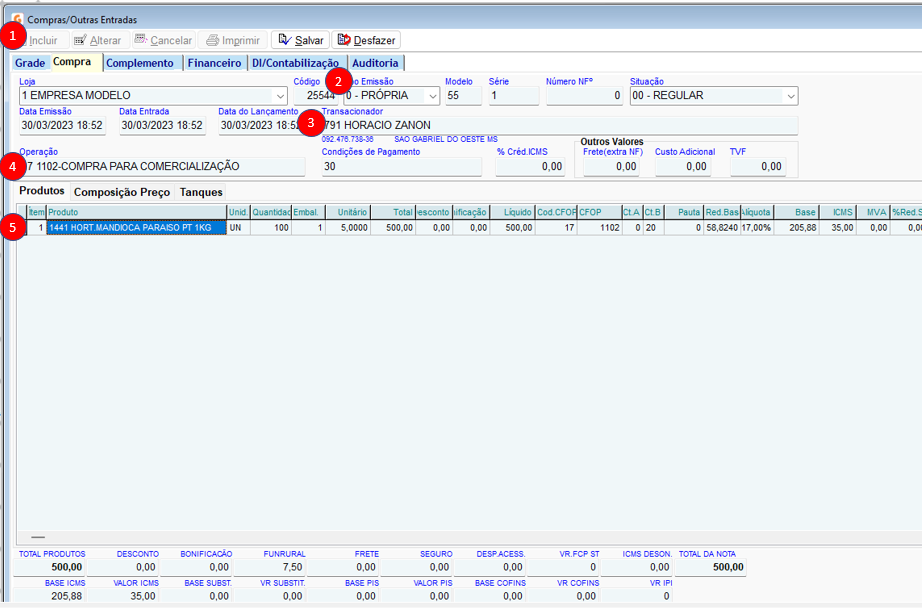Click the Unitário column header
922x608 pixels.
(x=348, y=212)
